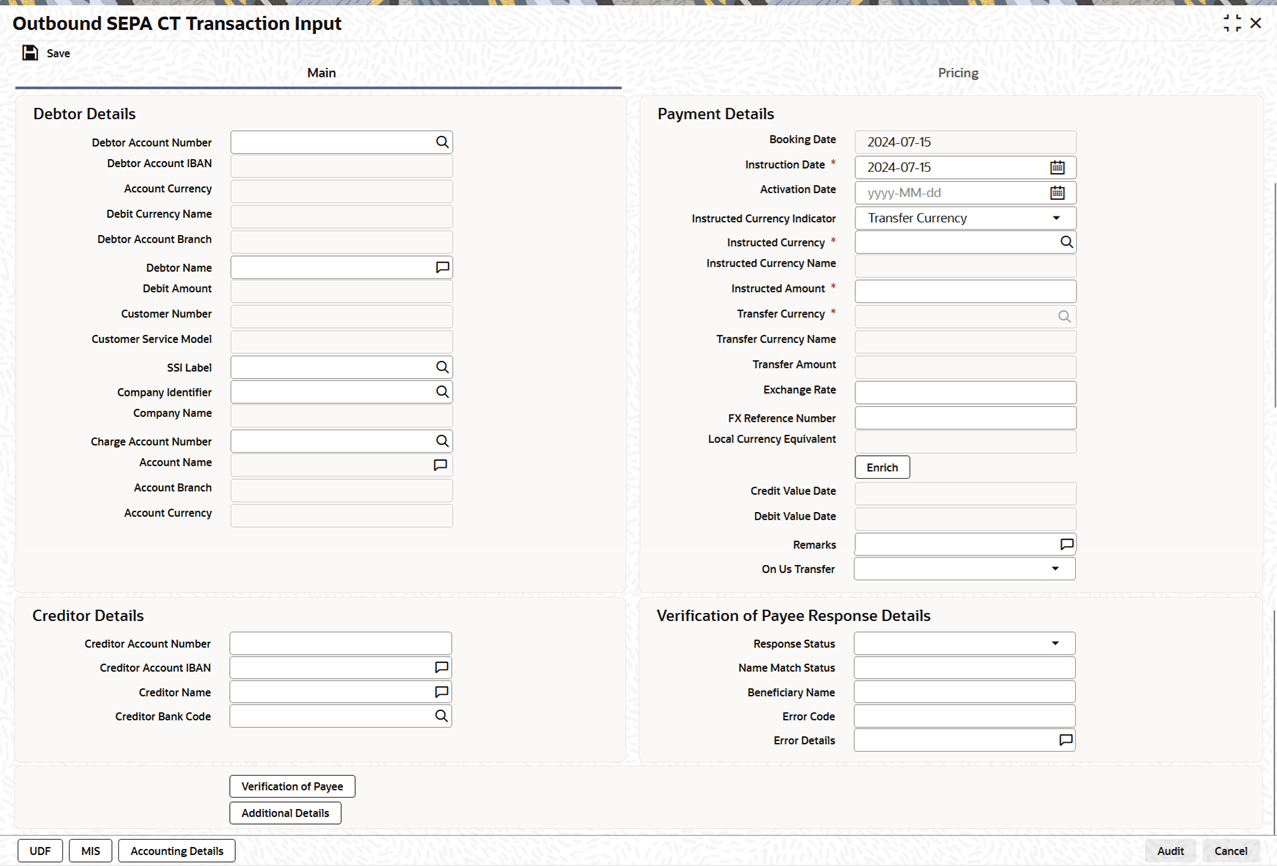Viewport: 1277px width, 866px height.
Task: Focus the Error Code field
Action: tap(965, 716)
